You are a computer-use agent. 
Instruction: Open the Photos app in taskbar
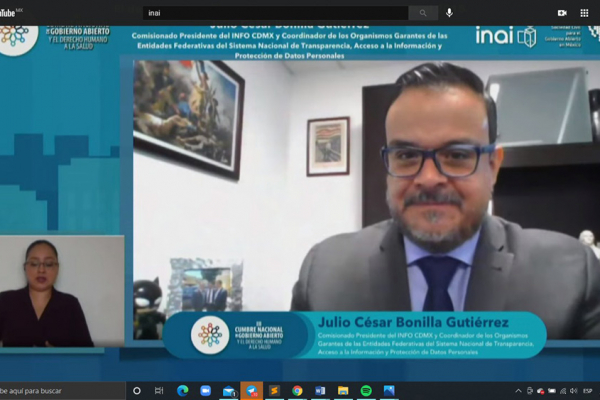pos(389,391)
